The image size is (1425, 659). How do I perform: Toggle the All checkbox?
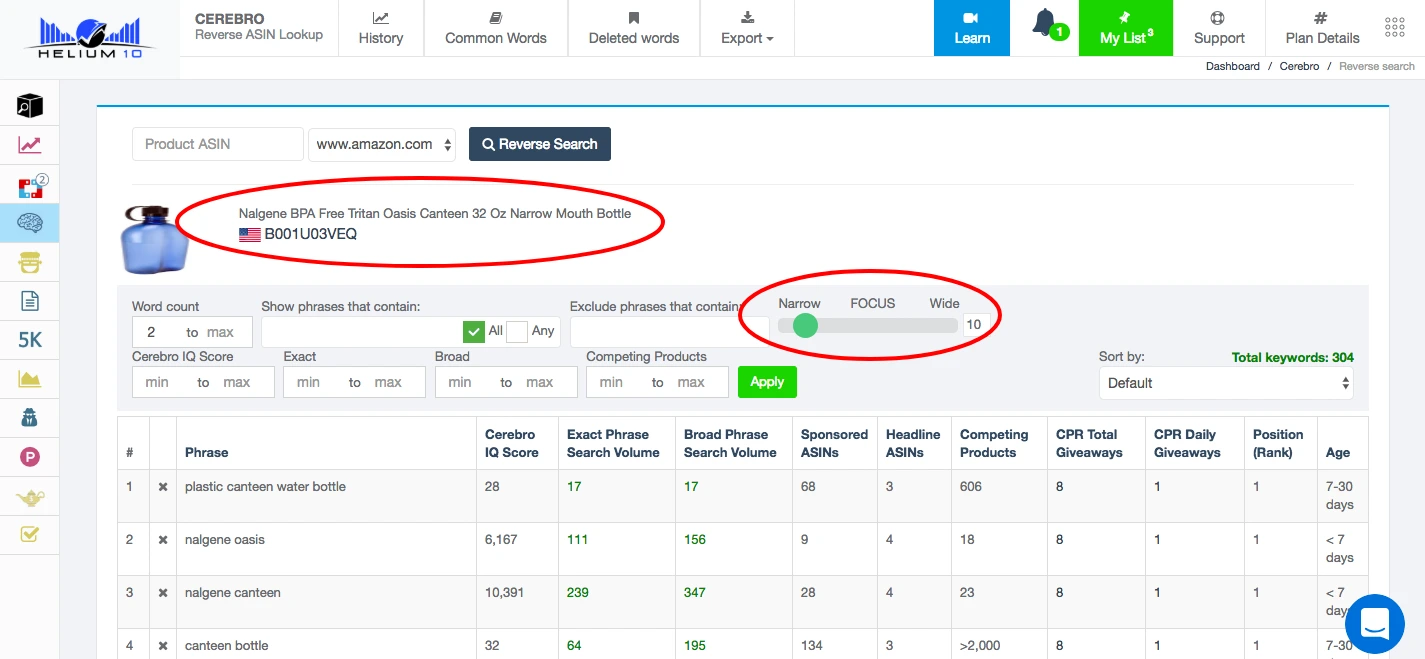pyautogui.click(x=474, y=331)
